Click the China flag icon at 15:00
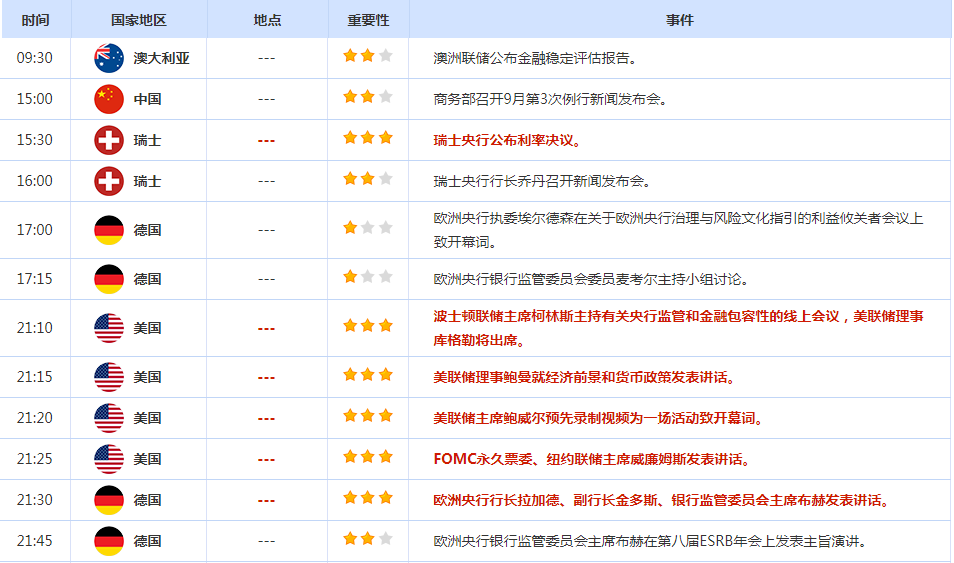954x563 pixels. point(109,99)
